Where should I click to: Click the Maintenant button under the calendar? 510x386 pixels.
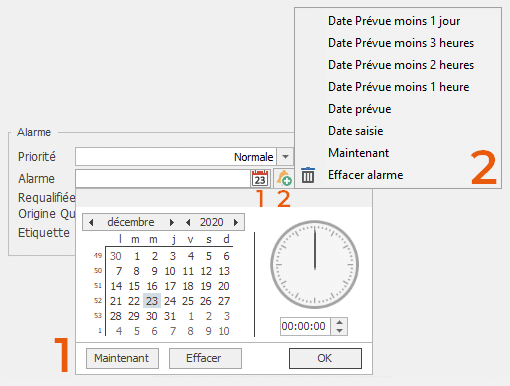point(122,358)
